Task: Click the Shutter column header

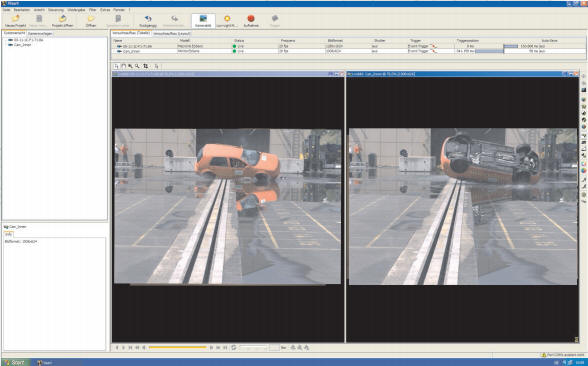Action: pyautogui.click(x=380, y=40)
